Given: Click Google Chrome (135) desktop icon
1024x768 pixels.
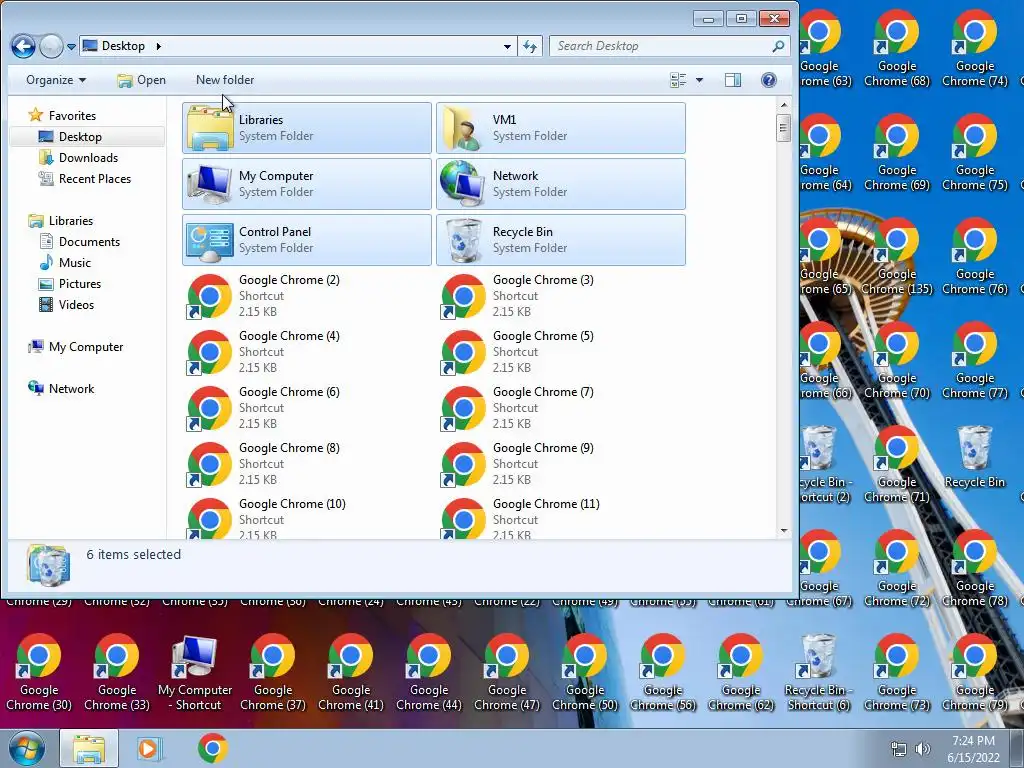Looking at the screenshot, I should pyautogui.click(x=897, y=257).
